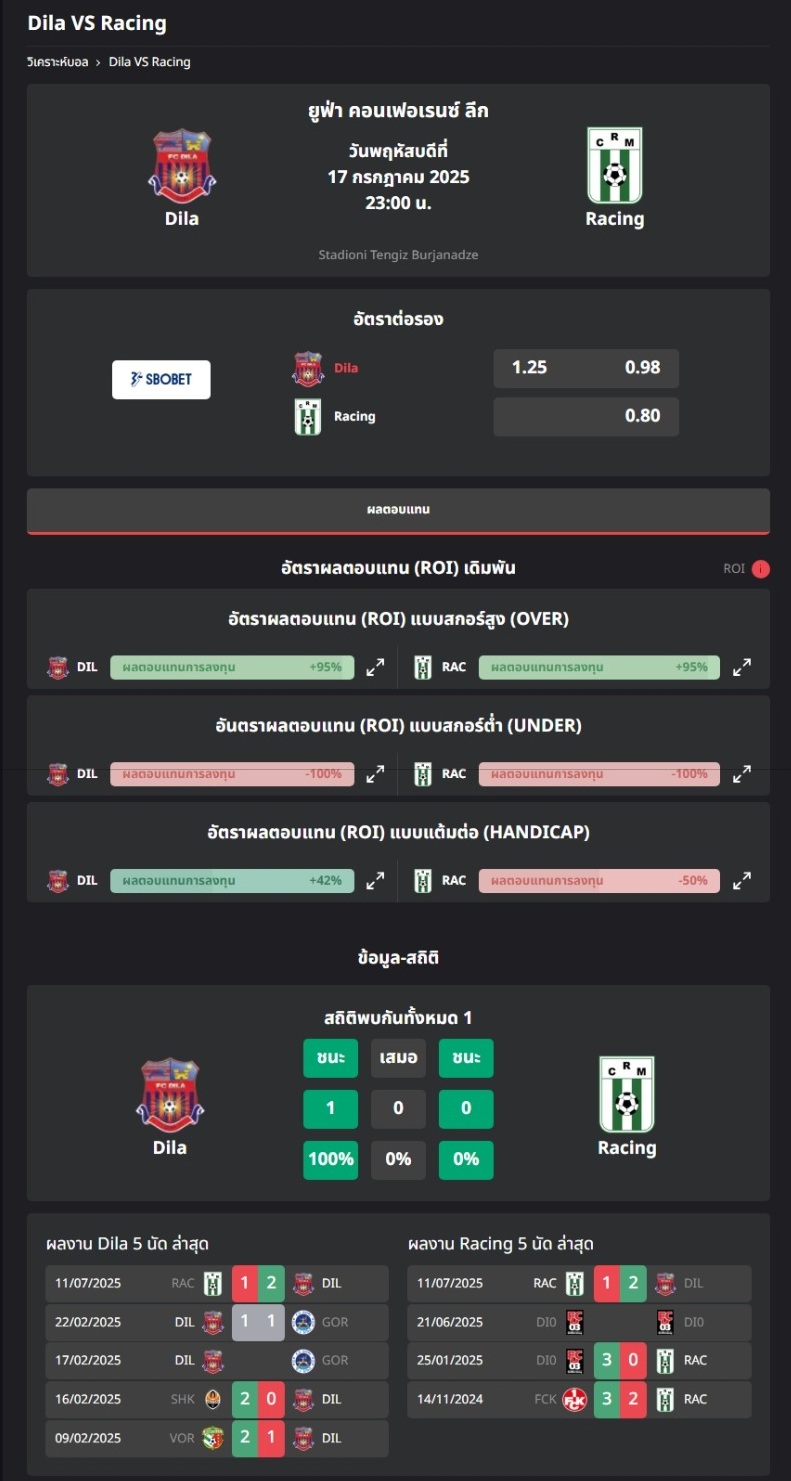The height and width of the screenshot is (1481, 791).
Task: Click the DIL HANDICAP +42% ROI bar
Action: tap(232, 881)
